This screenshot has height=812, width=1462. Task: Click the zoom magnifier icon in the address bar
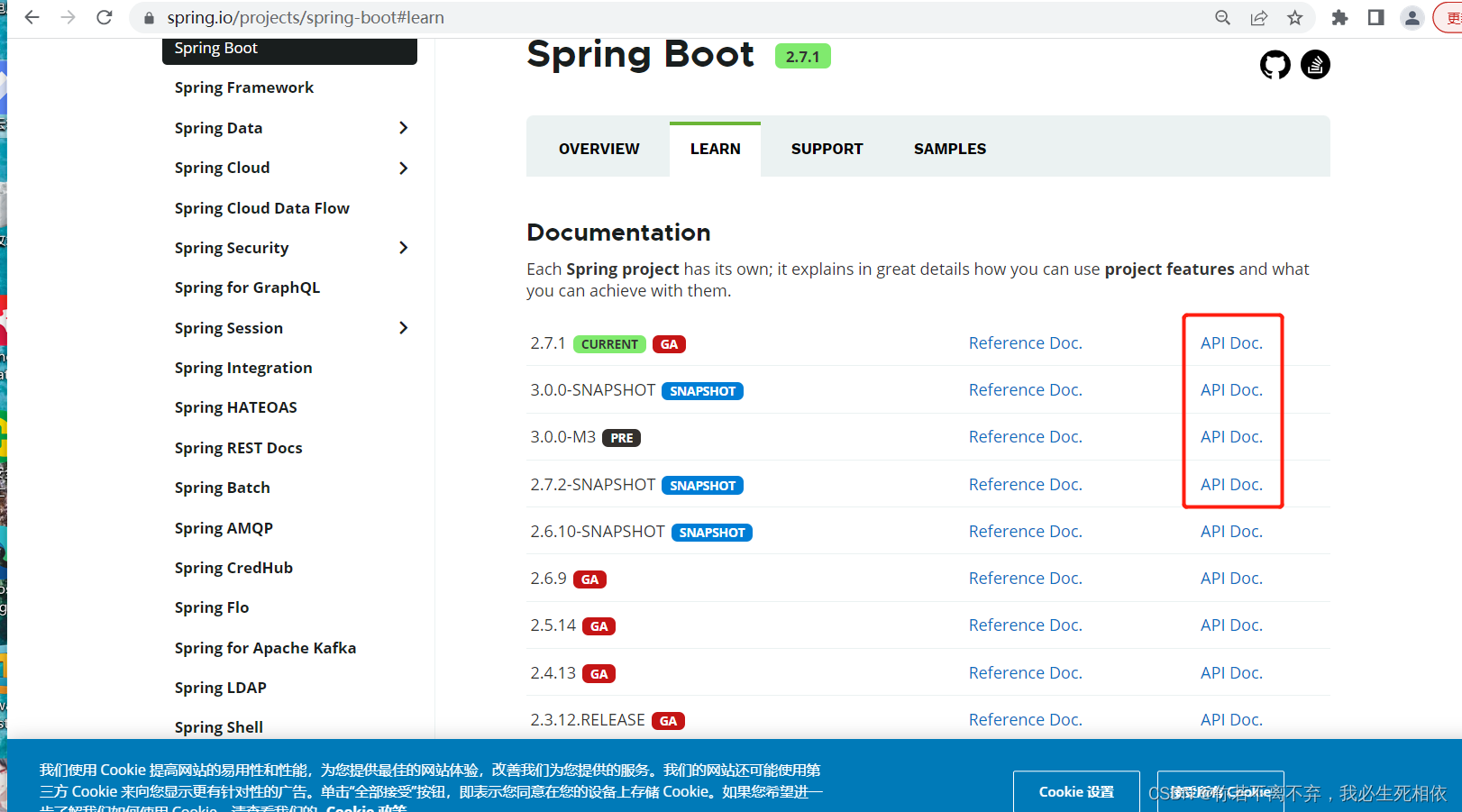click(x=1221, y=17)
